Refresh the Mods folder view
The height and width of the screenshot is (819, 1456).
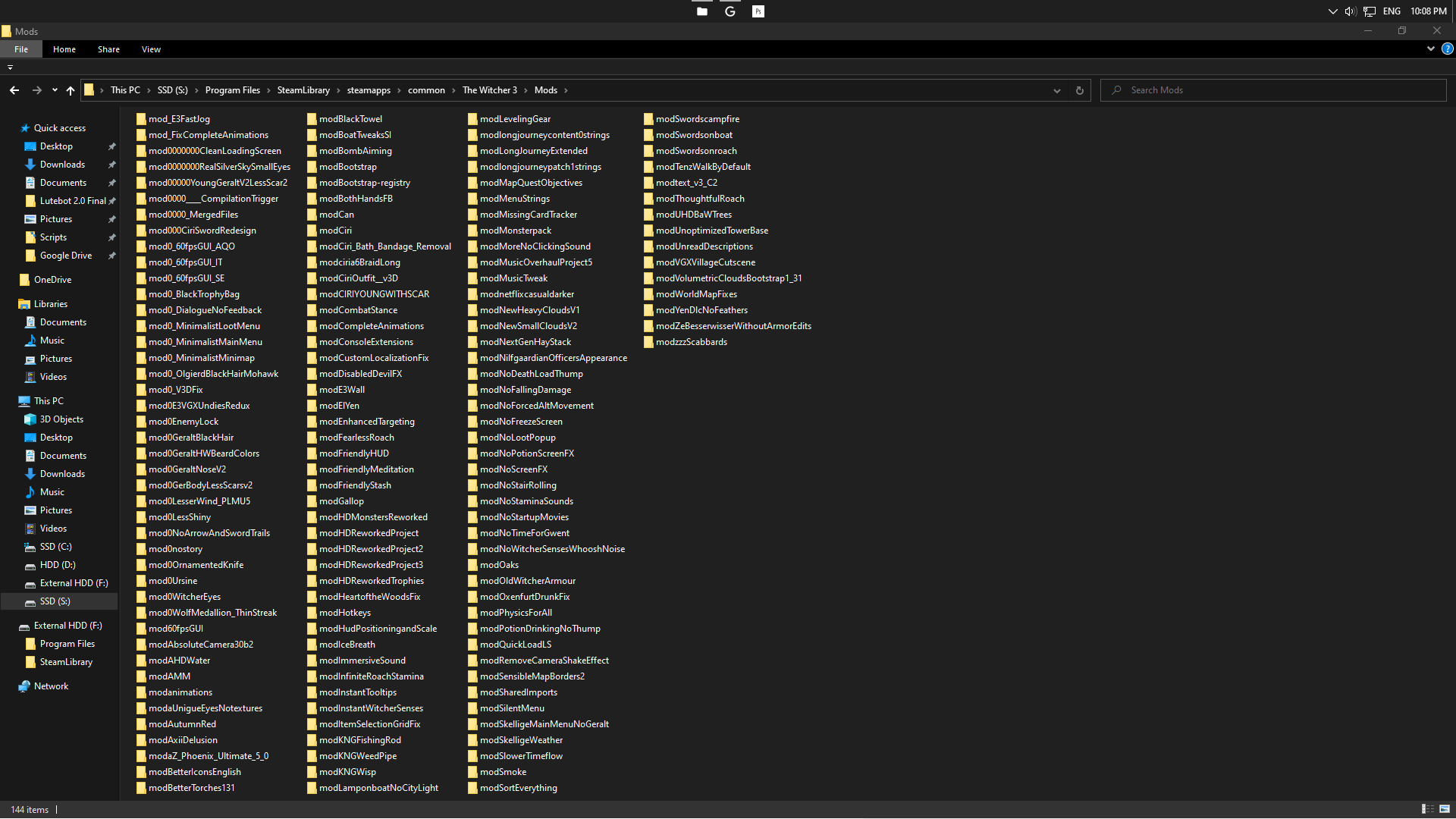click(x=1080, y=90)
